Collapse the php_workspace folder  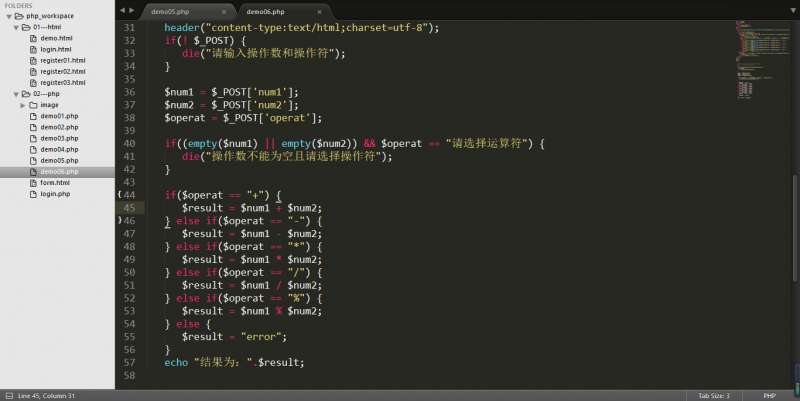pyautogui.click(x=7, y=17)
